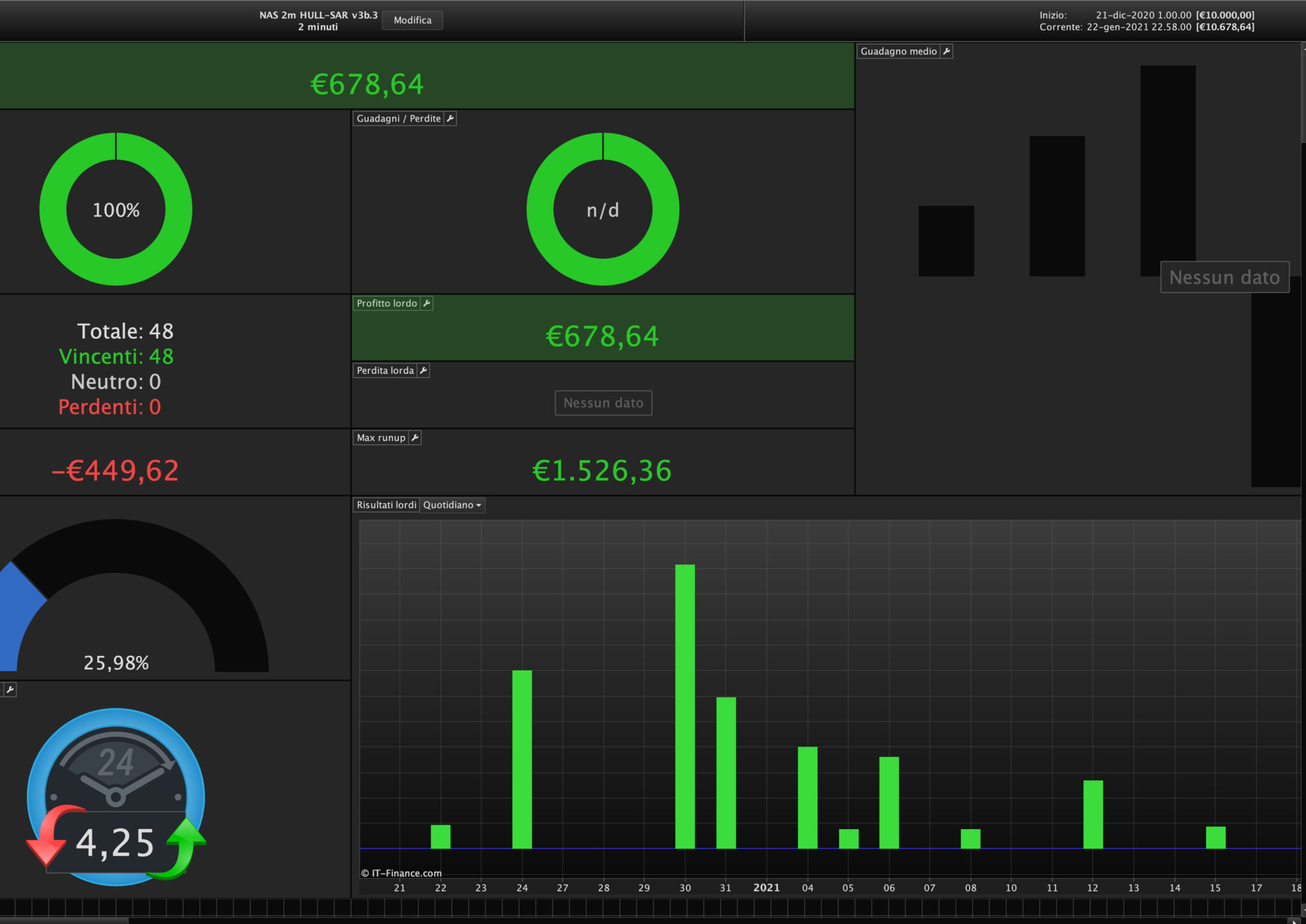Viewport: 1306px width, 924px height.
Task: Click the tallest green bar on day 30
Action: [685, 706]
